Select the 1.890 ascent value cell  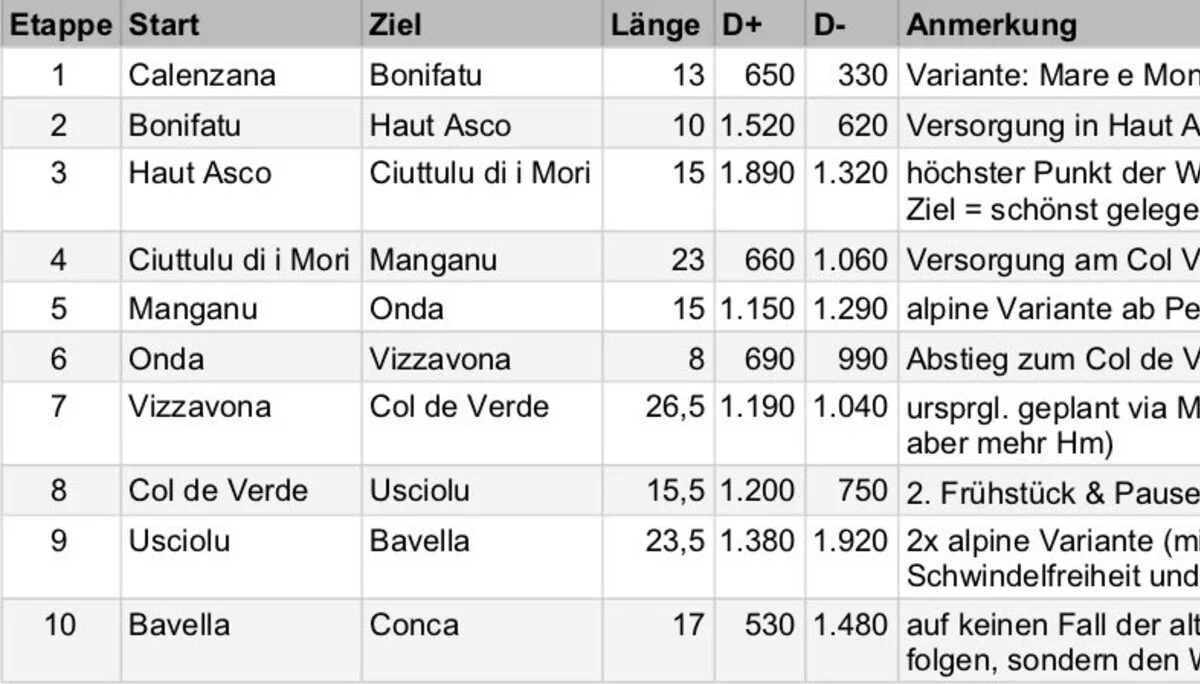pos(758,173)
